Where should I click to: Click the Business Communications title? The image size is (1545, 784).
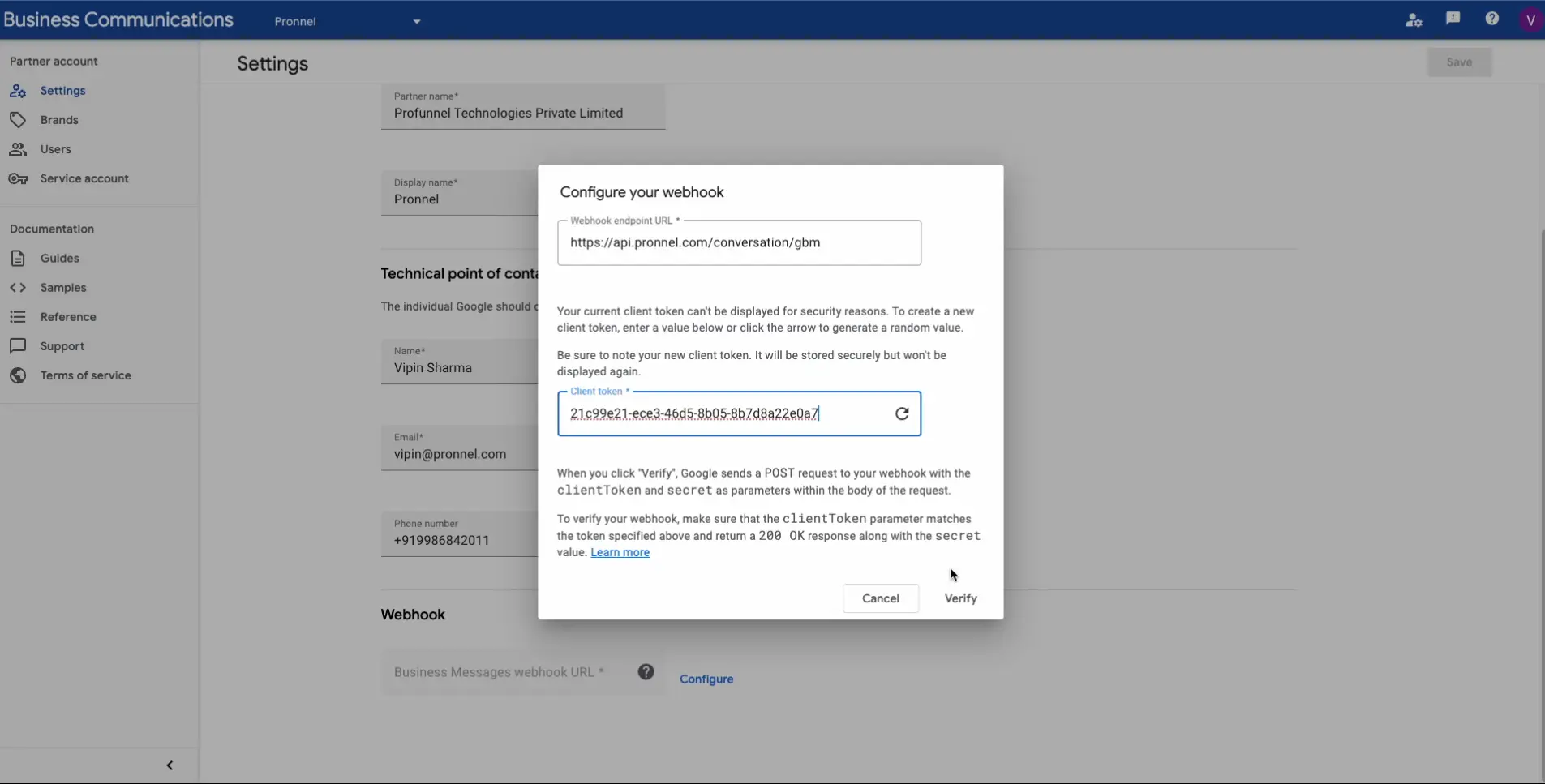(x=118, y=19)
